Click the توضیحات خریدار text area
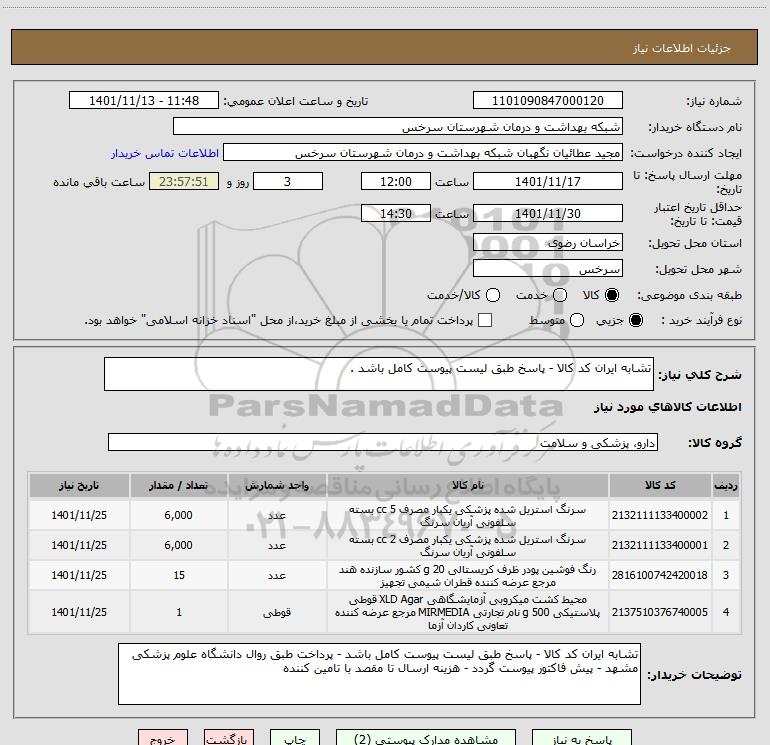 click(379, 674)
